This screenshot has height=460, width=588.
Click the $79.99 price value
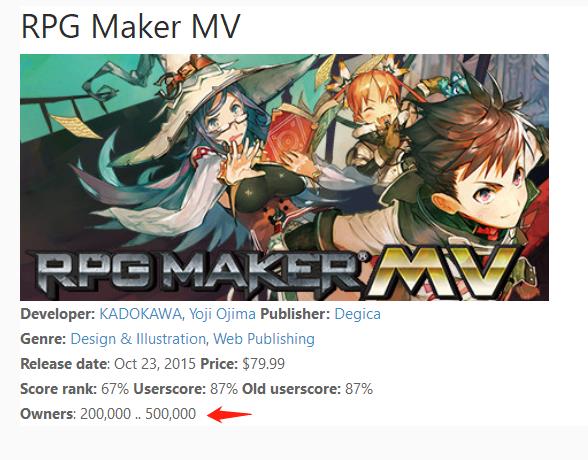pyautogui.click(x=264, y=364)
